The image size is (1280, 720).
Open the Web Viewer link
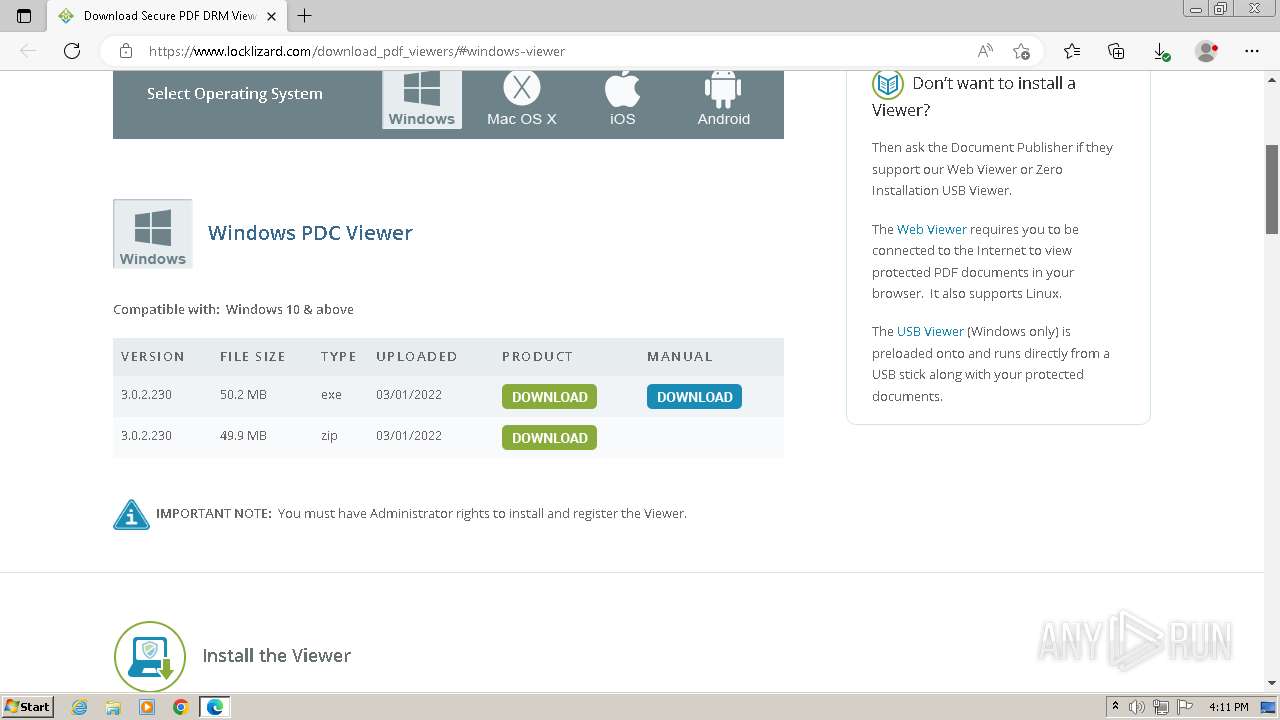[x=931, y=230]
